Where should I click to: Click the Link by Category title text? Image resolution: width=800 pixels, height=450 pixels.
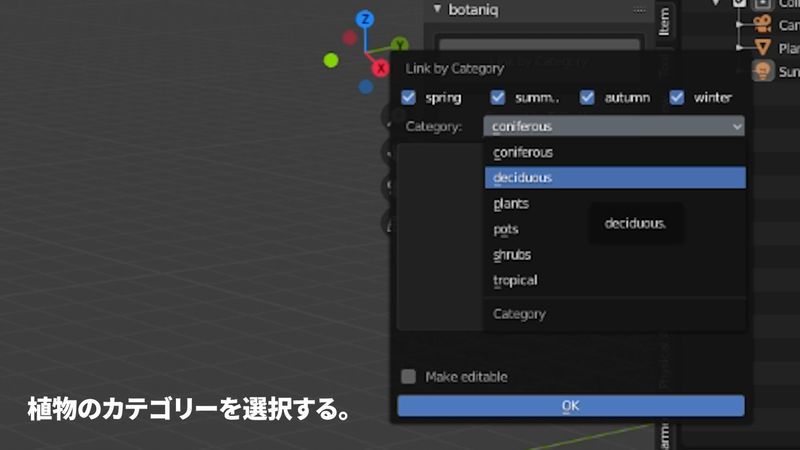[x=455, y=68]
